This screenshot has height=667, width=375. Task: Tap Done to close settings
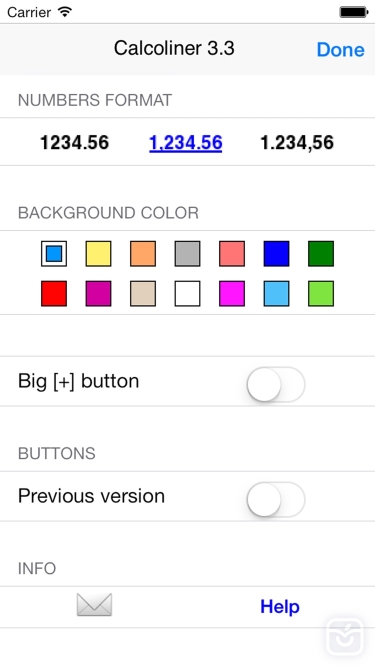[x=341, y=49]
